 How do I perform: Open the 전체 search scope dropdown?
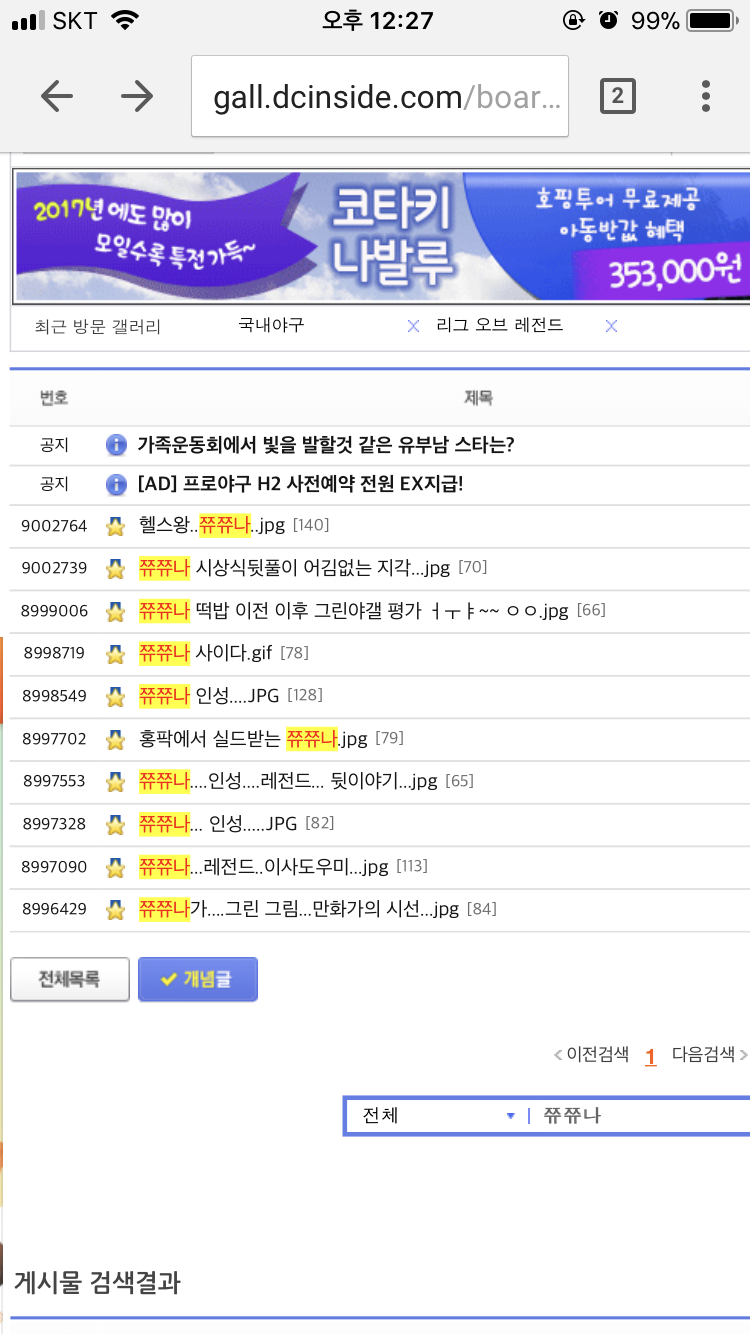[x=438, y=1115]
